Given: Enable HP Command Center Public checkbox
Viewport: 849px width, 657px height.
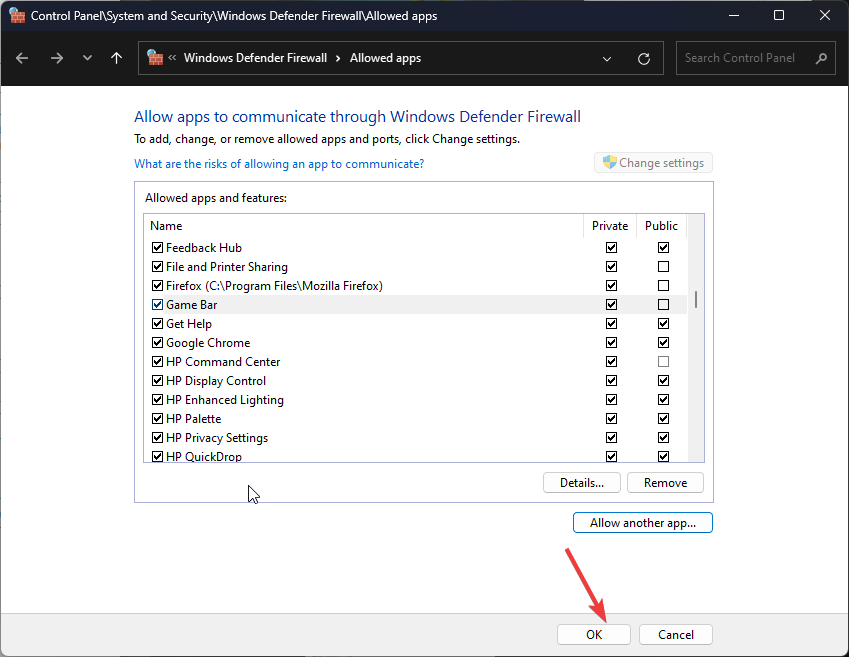Looking at the screenshot, I should point(663,361).
